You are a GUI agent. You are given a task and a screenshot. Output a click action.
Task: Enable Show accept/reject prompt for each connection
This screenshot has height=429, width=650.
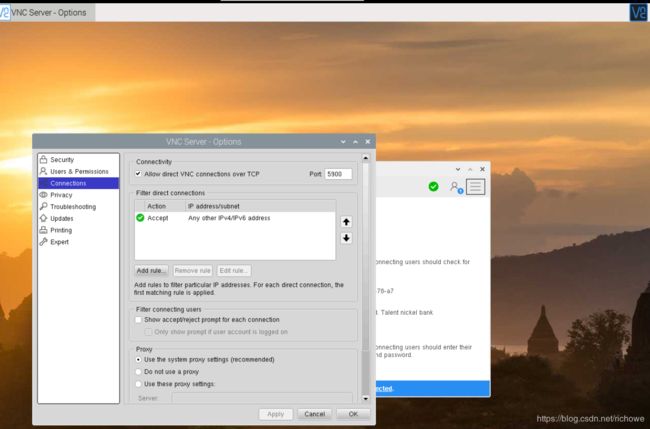pos(138,320)
